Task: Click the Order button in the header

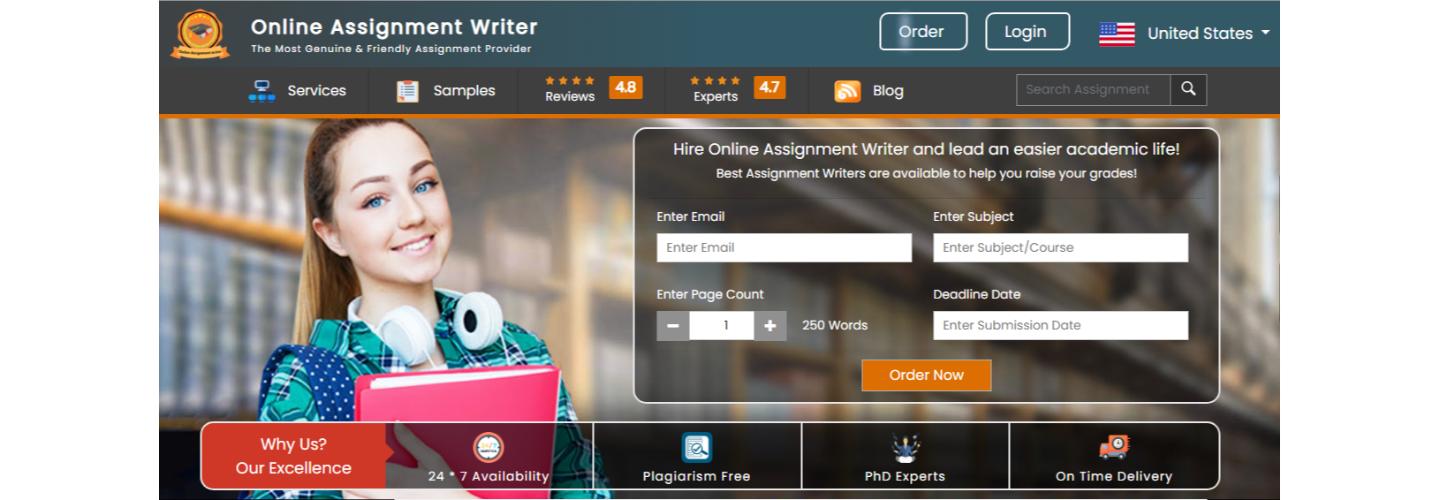Action: point(923,32)
